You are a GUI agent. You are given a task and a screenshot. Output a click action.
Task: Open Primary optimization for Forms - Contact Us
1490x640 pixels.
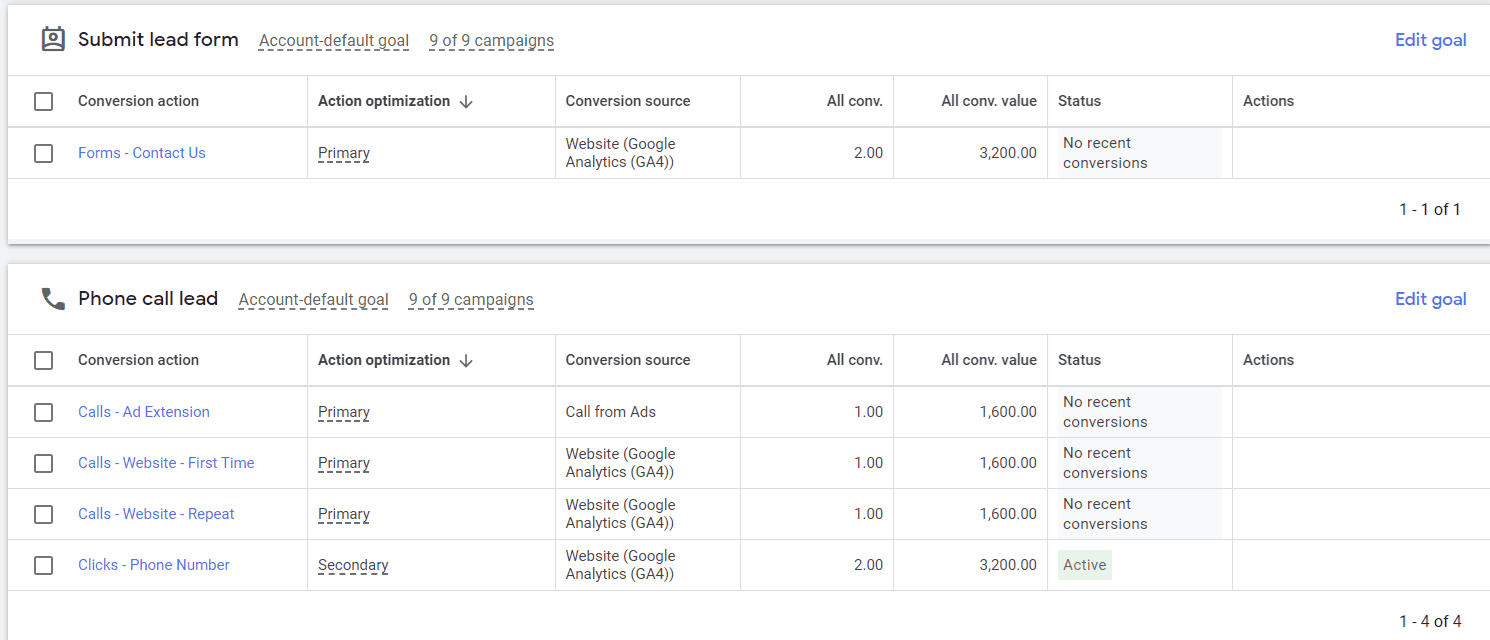pos(344,153)
